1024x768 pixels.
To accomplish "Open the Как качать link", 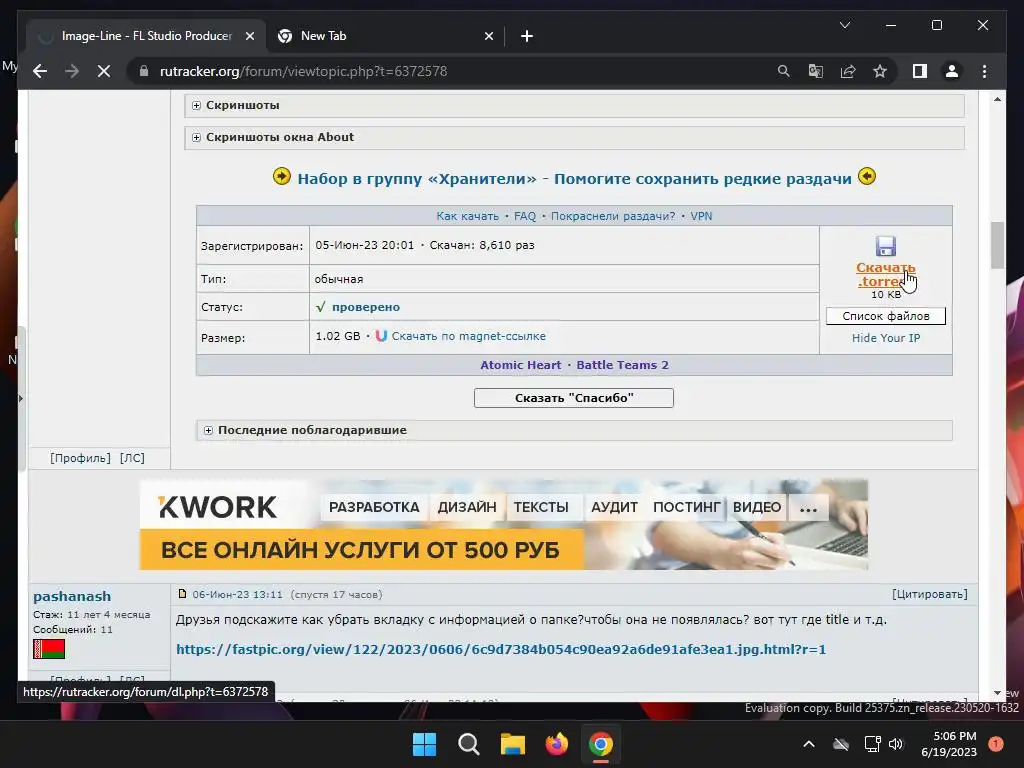I will tap(468, 216).
